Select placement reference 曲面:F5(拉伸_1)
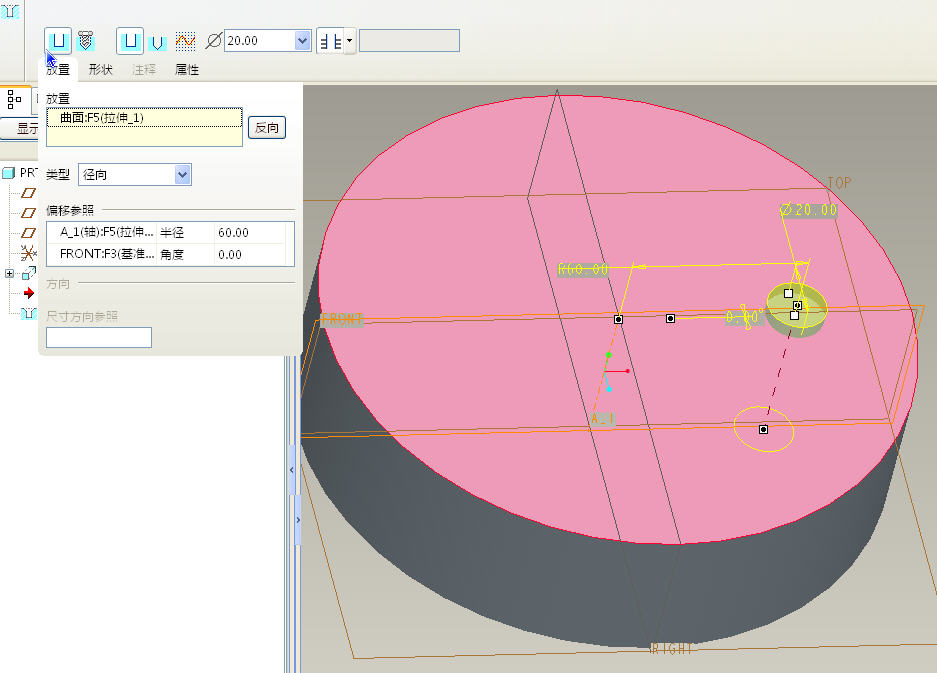937x673 pixels. point(144,118)
